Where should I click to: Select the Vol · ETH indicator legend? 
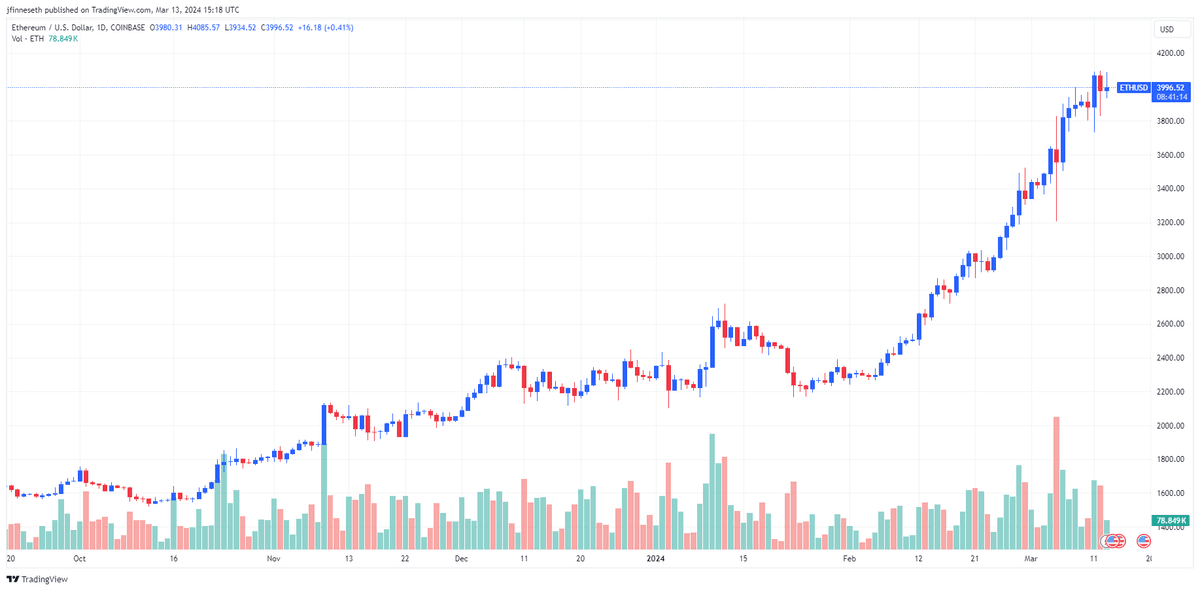tap(28, 38)
